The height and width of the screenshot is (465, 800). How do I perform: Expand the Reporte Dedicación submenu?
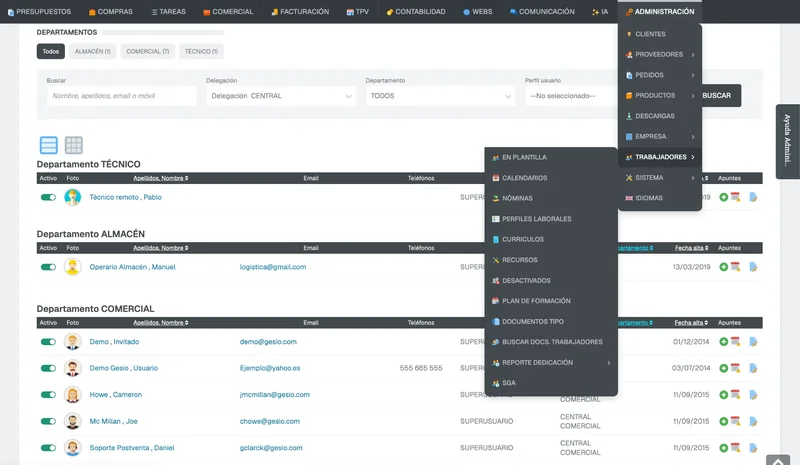[551, 362]
